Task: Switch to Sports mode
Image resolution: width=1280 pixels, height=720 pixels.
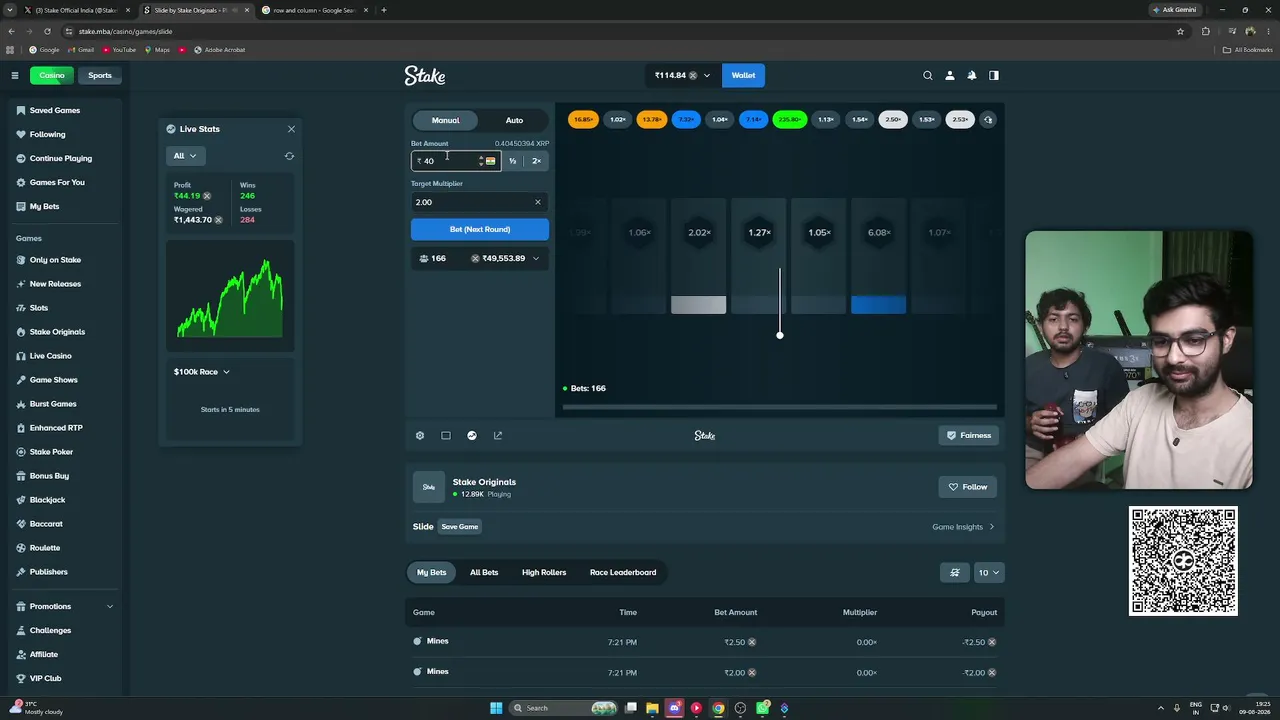Action: coord(100,75)
